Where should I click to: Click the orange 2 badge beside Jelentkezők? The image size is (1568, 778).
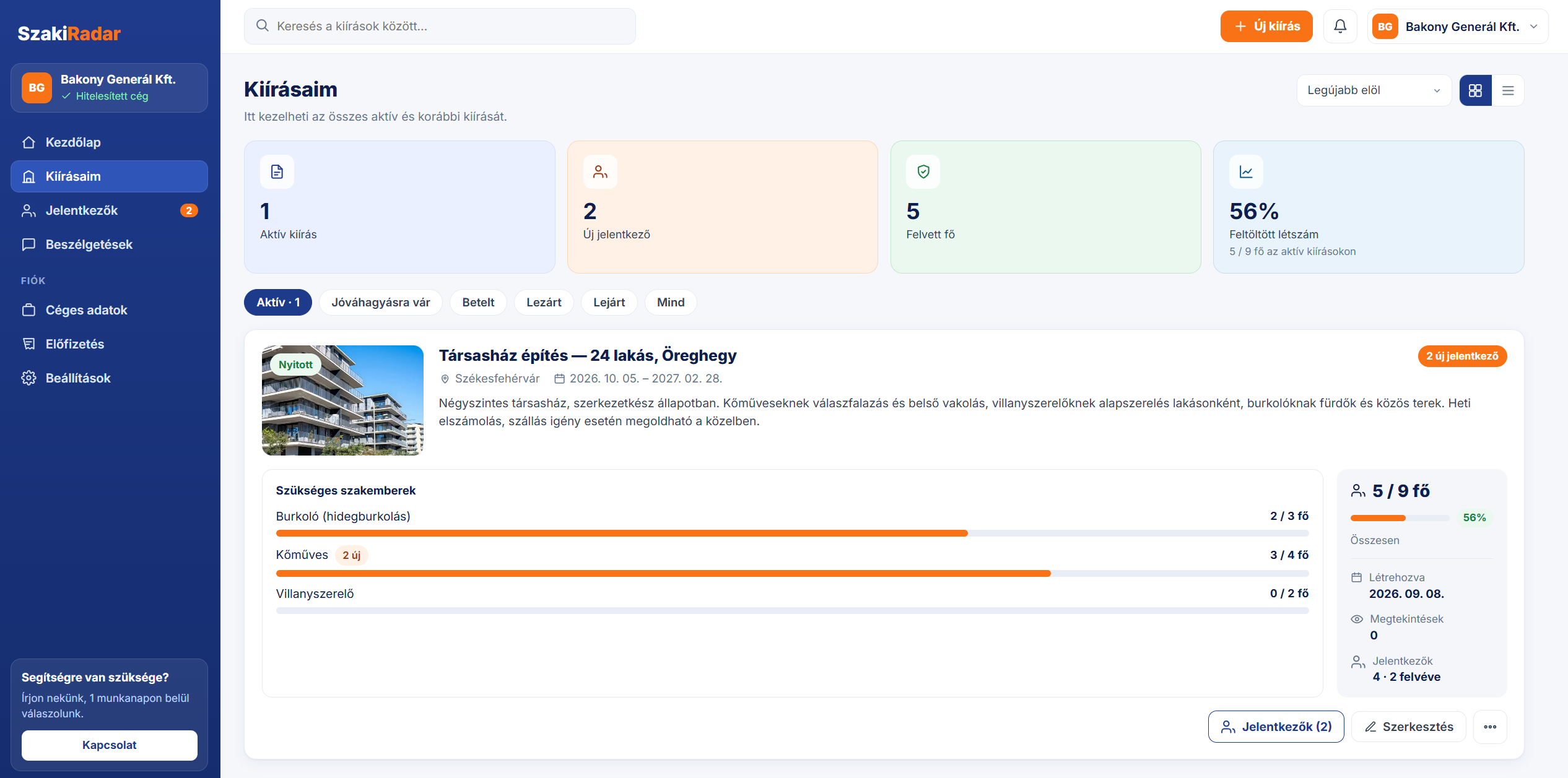[189, 210]
